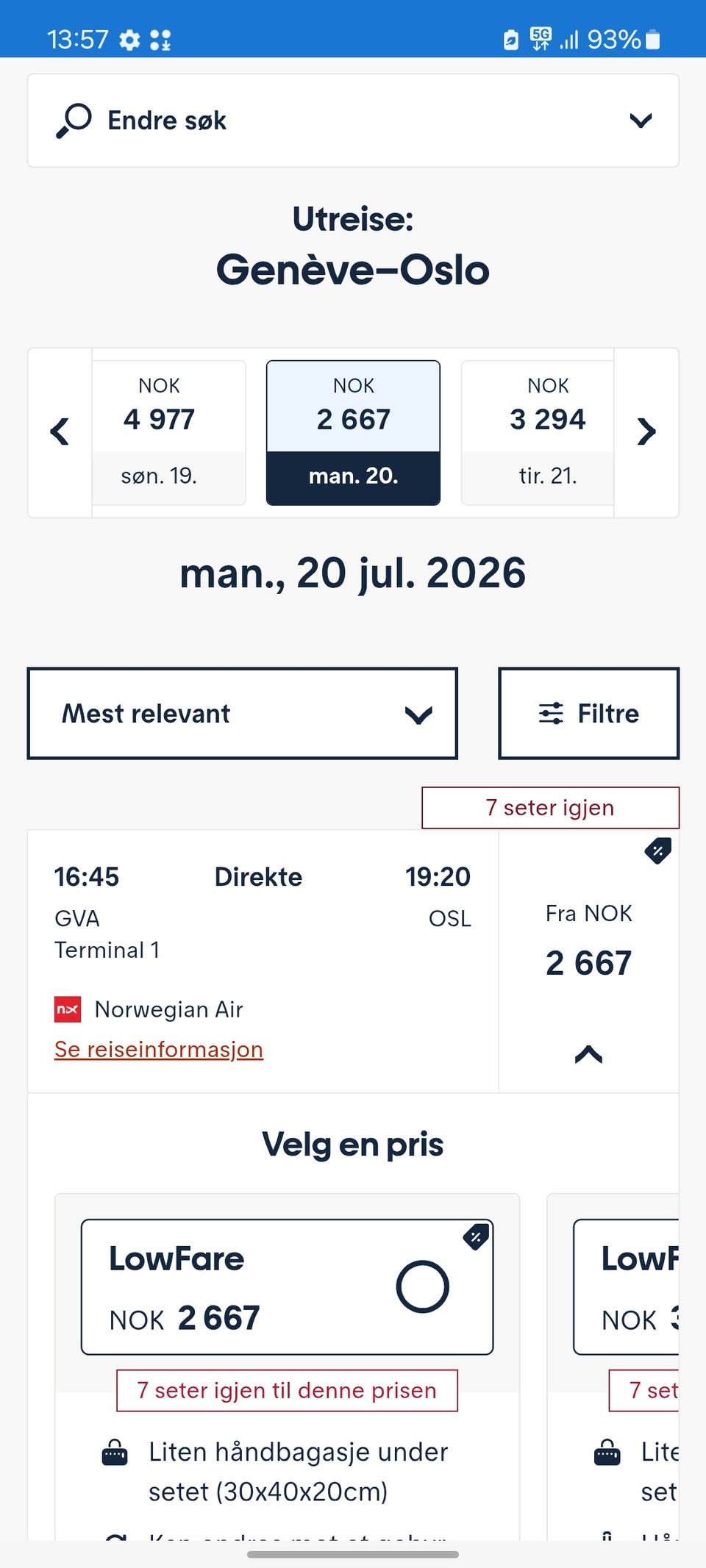Tap the search magnifier icon beside Endre søk
Screen dimensions: 706x1568
74,121
